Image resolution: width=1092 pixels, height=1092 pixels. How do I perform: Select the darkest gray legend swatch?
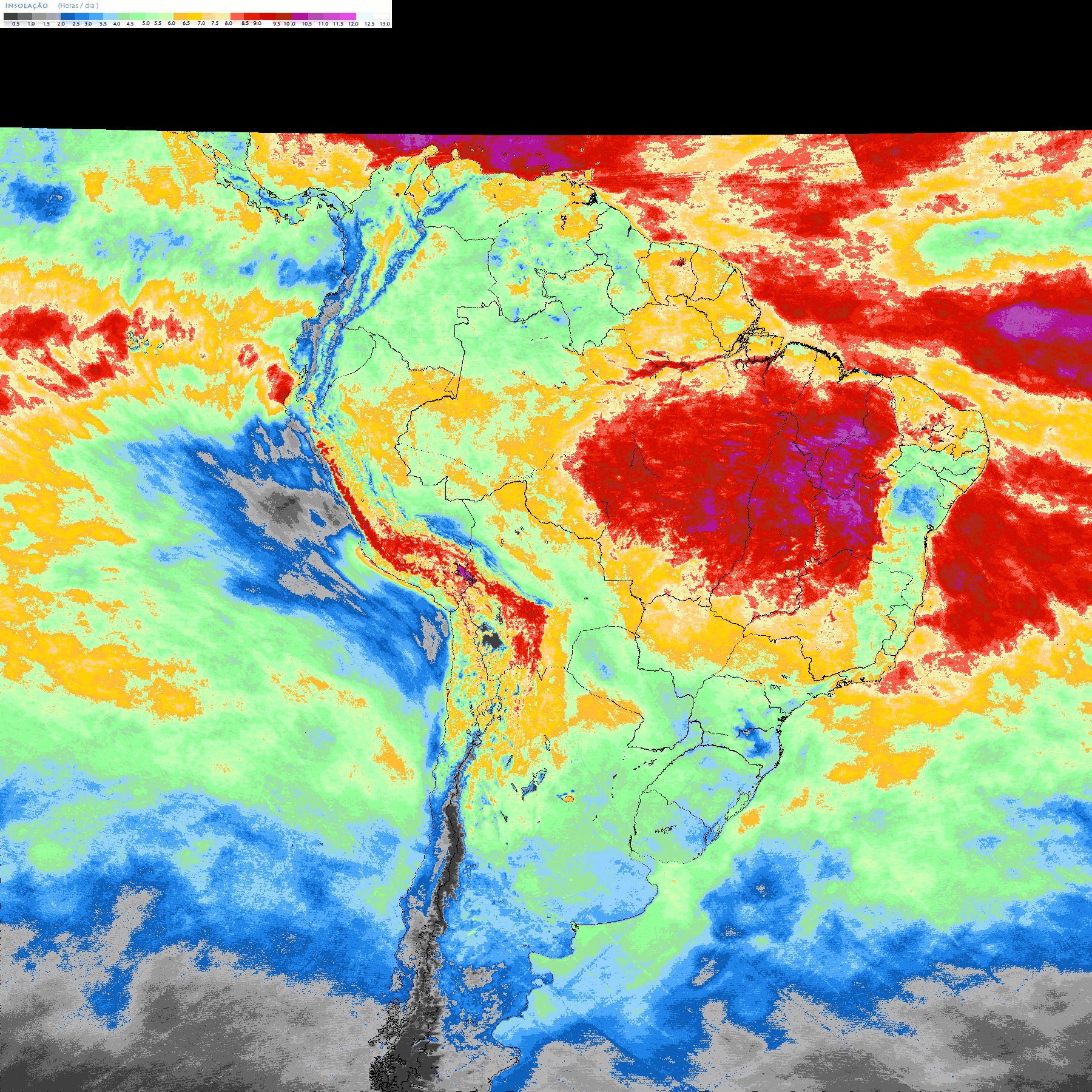pos(10,16)
